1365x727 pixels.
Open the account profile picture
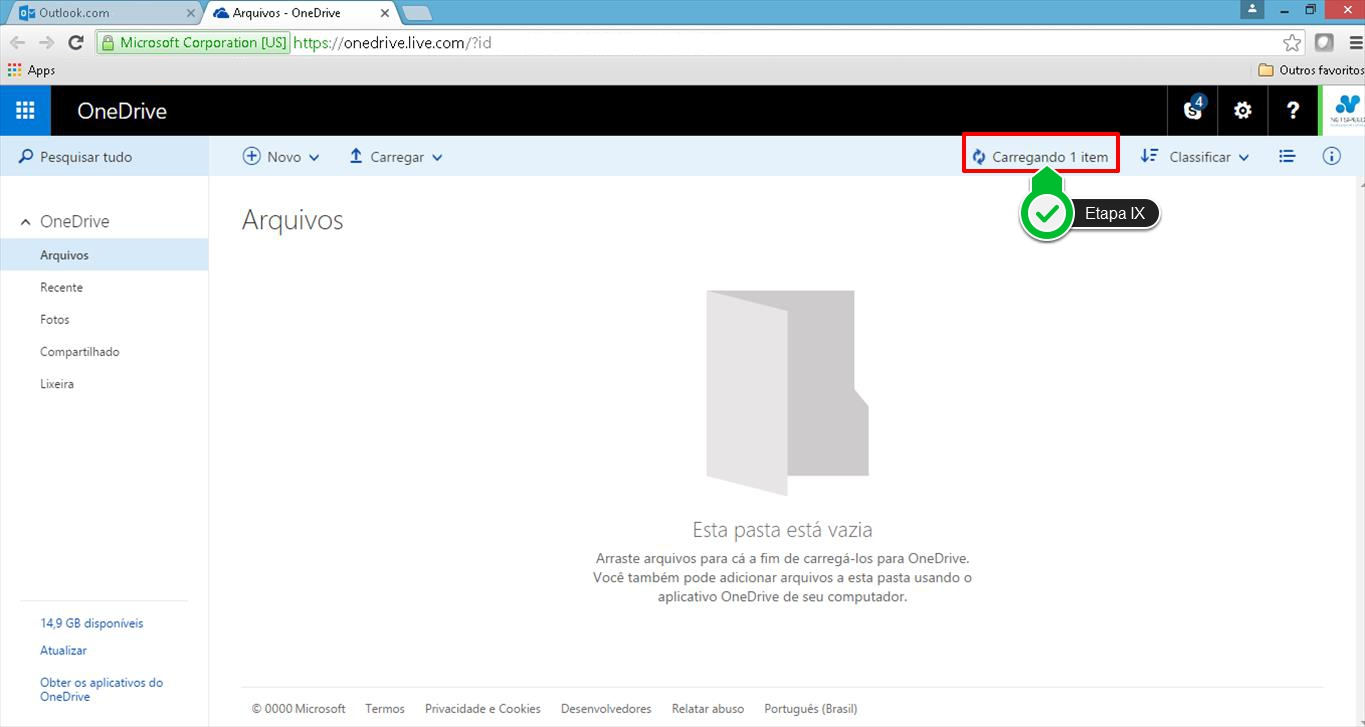[1344, 110]
